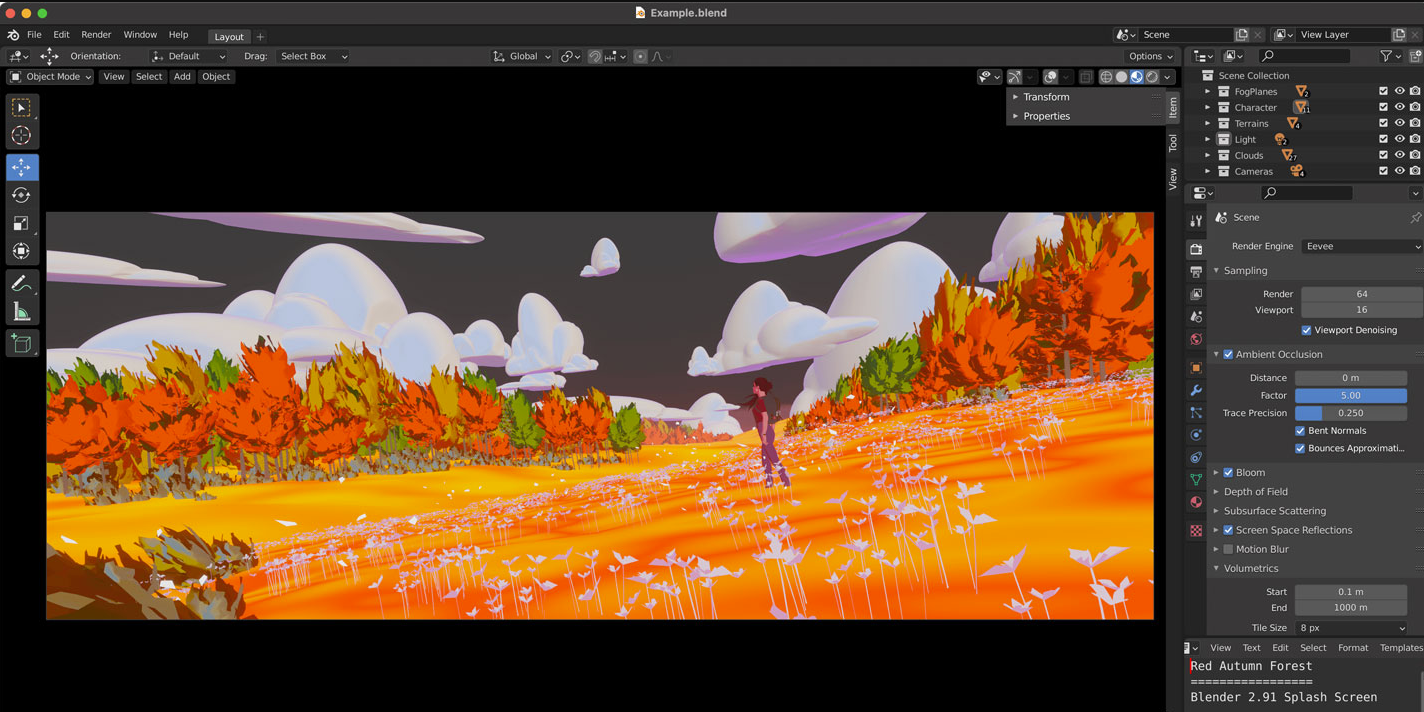
Task: Open the Render Engine dropdown showing Eevee
Action: click(1362, 246)
